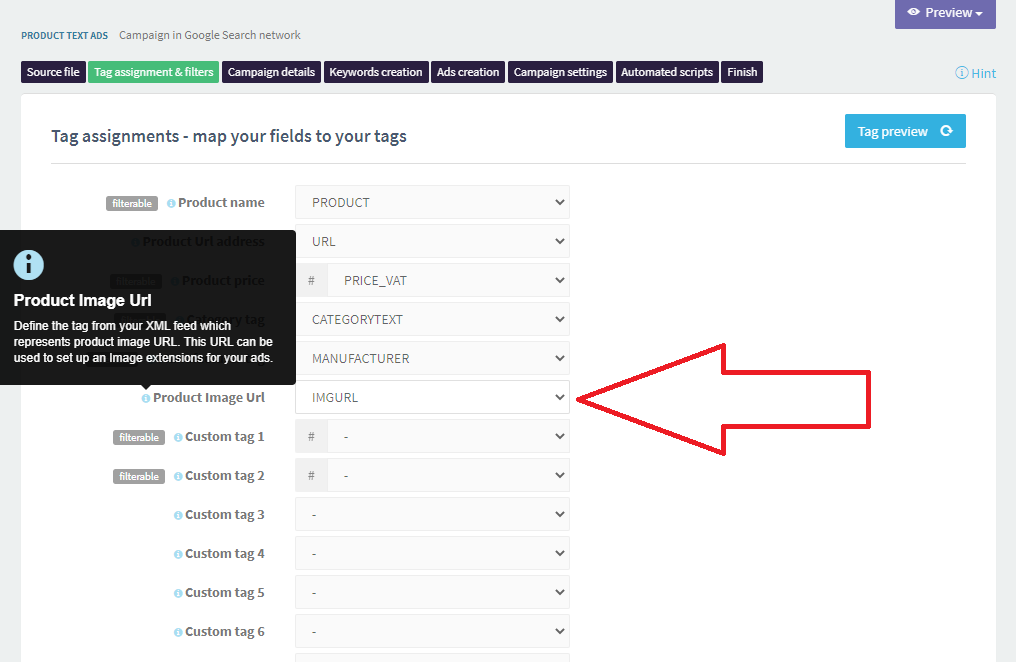Open the PRODUCT dropdown for Product name
The height and width of the screenshot is (662, 1016).
click(x=432, y=202)
